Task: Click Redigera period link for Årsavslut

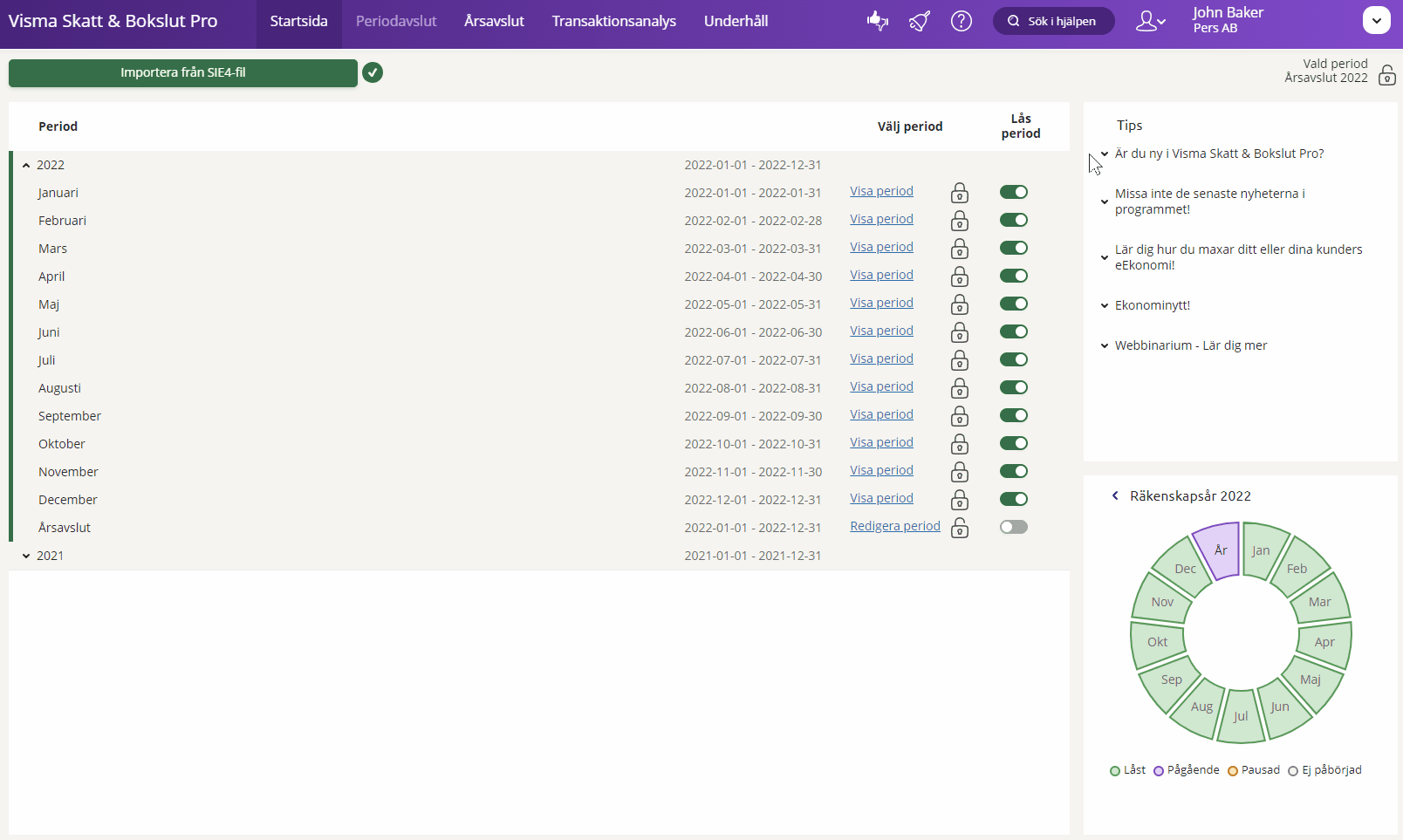Action: (895, 526)
